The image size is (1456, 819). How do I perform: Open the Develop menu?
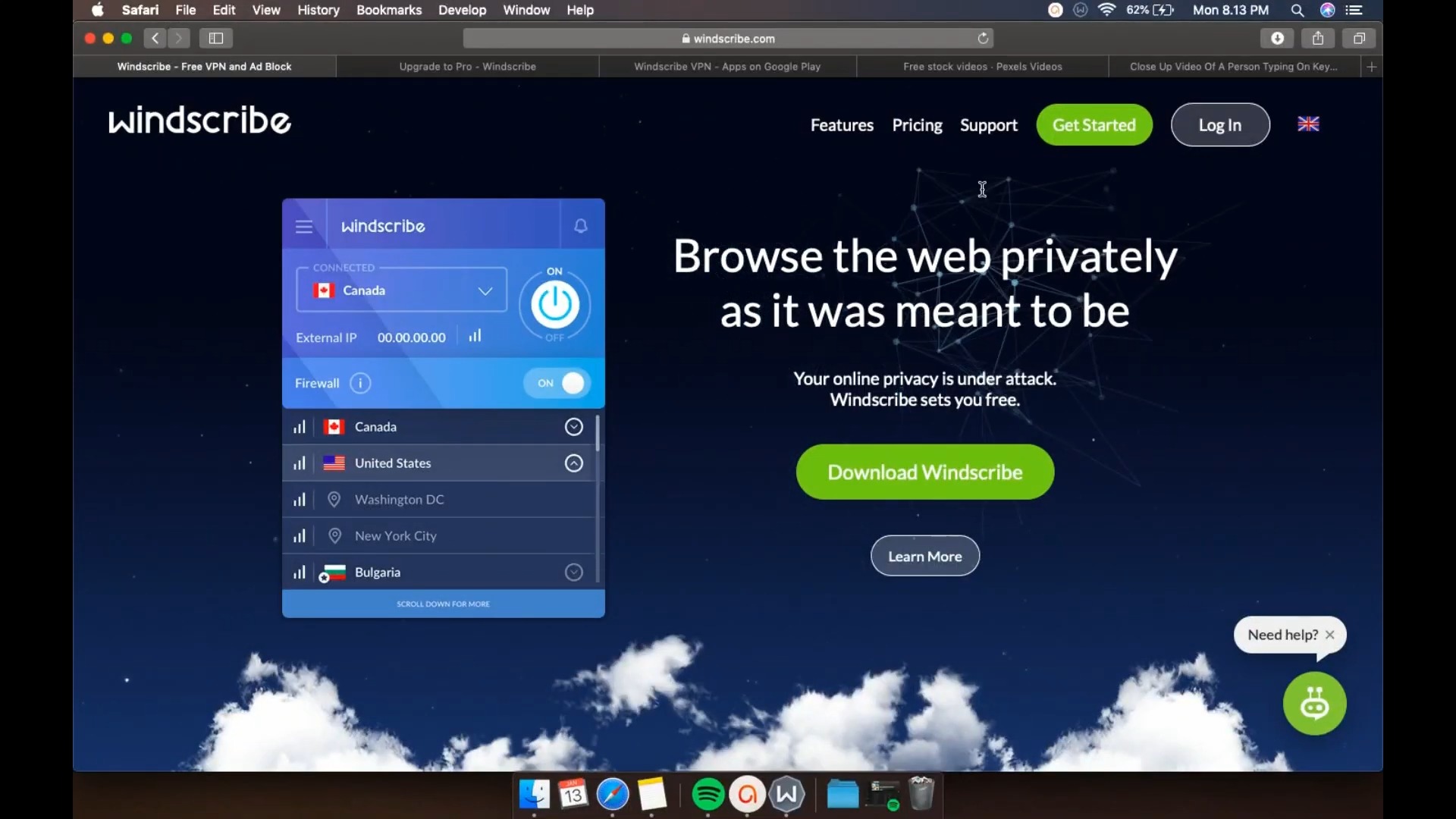coord(462,10)
